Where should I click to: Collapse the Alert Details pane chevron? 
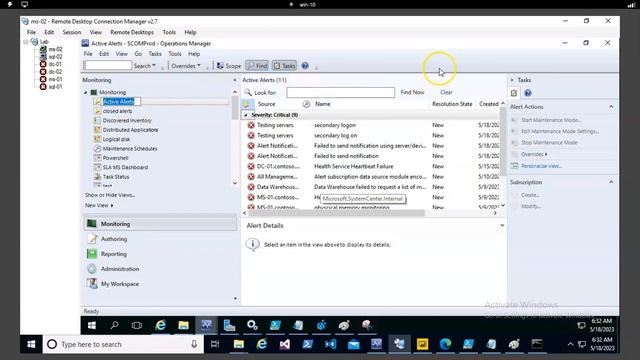pyautogui.click(x=502, y=225)
